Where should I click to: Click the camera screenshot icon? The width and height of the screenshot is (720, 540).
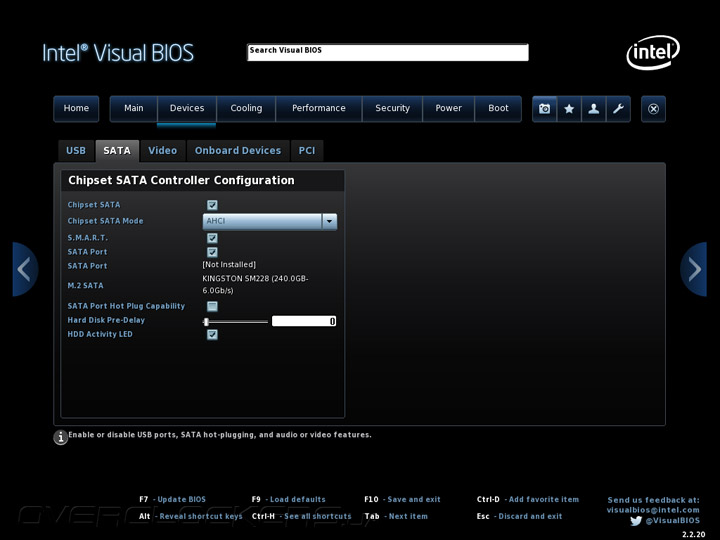tap(545, 109)
